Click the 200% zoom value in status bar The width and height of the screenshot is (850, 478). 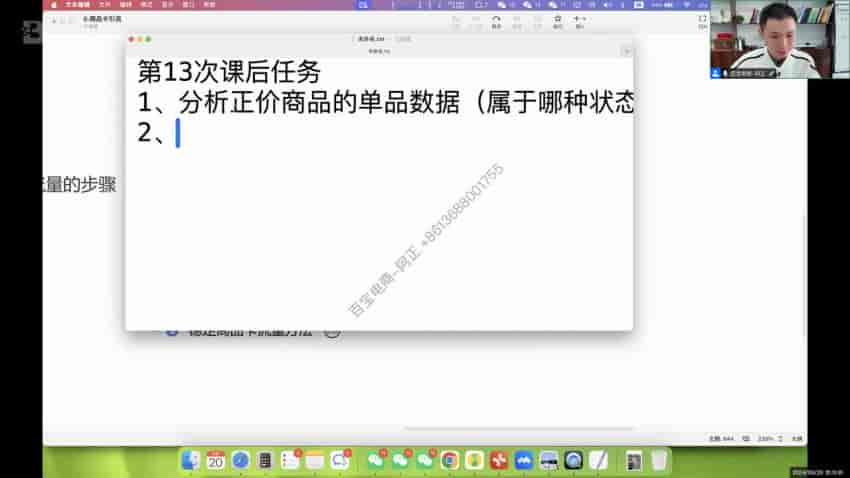(765, 438)
